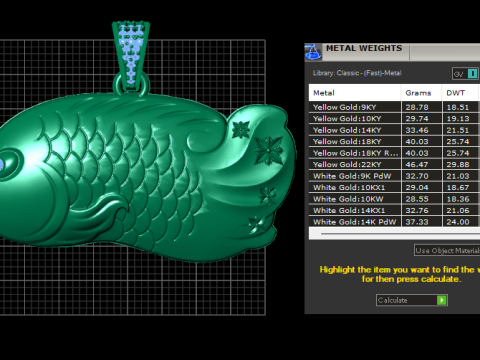Select the White Gold:14K PdW row
Viewport: 480px width, 360px height.
point(395,222)
